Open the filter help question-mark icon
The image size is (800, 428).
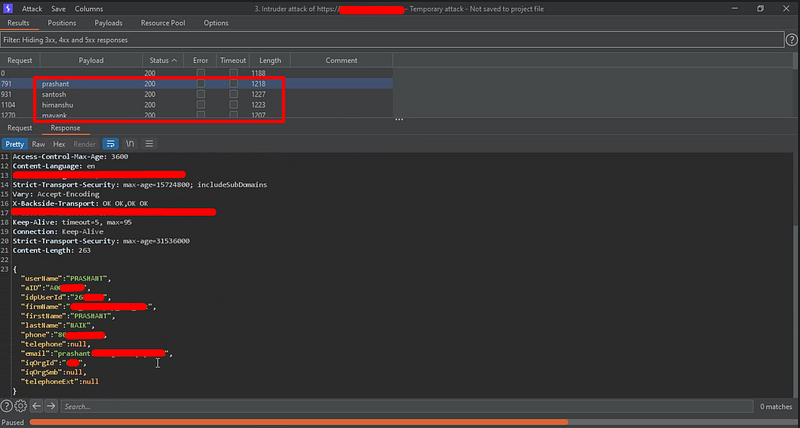pos(790,39)
